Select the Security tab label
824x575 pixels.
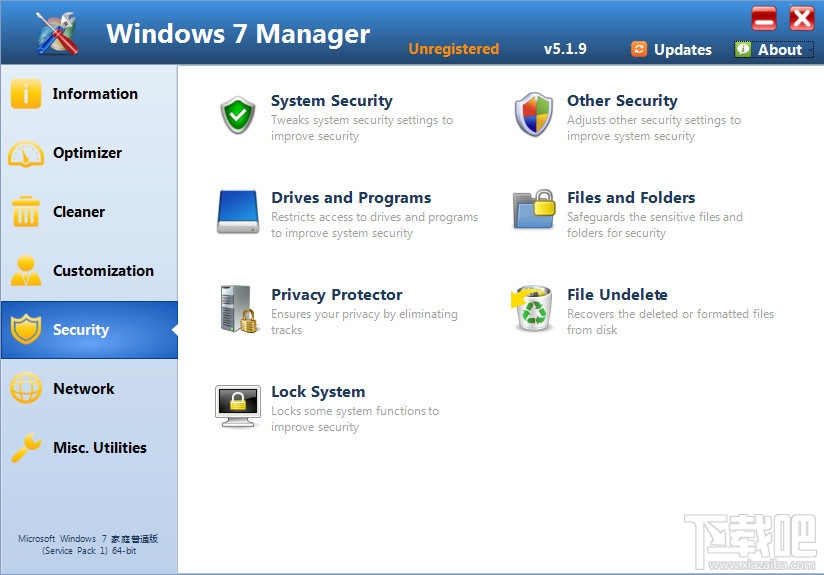81,330
